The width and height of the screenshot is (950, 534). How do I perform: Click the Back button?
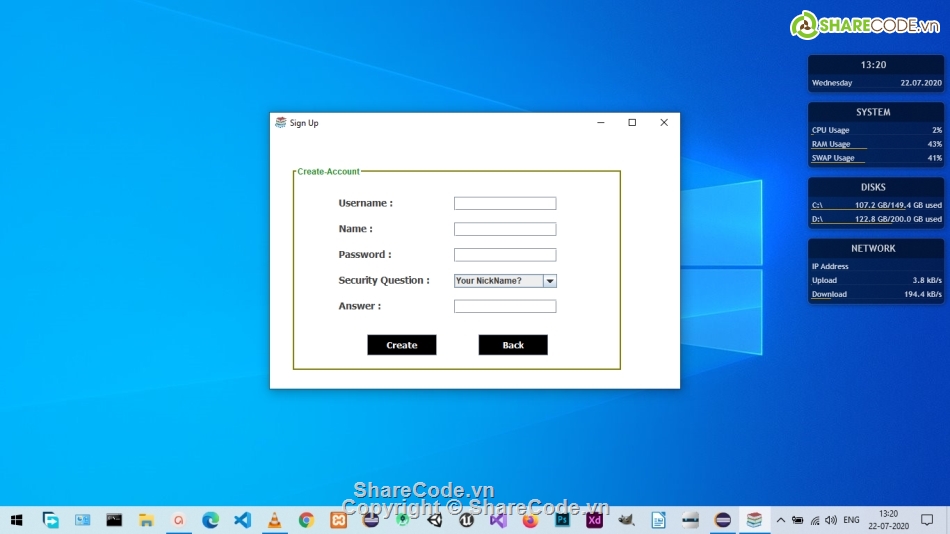(x=513, y=345)
